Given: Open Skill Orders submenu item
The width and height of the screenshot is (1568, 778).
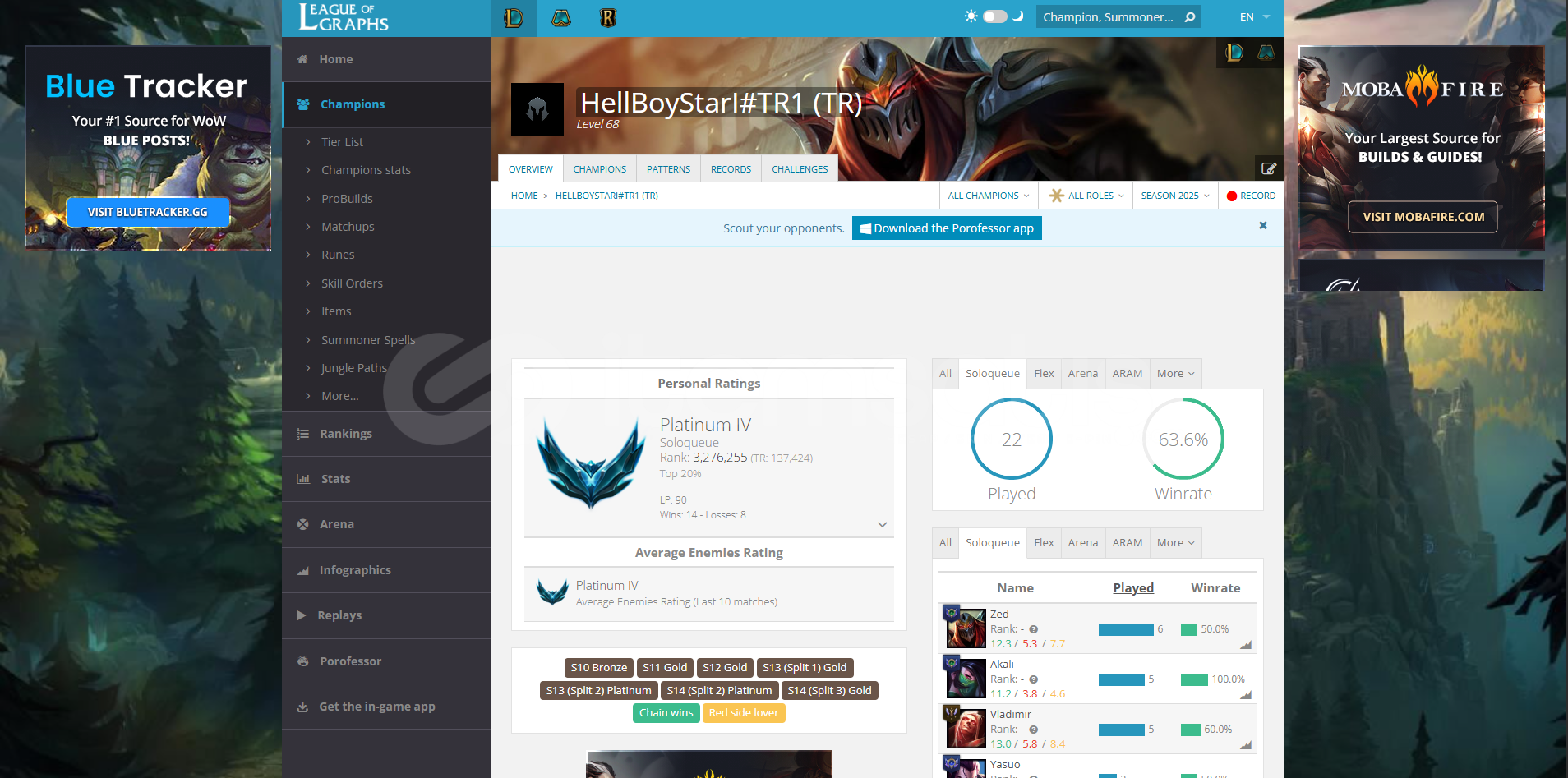Looking at the screenshot, I should click(x=352, y=283).
